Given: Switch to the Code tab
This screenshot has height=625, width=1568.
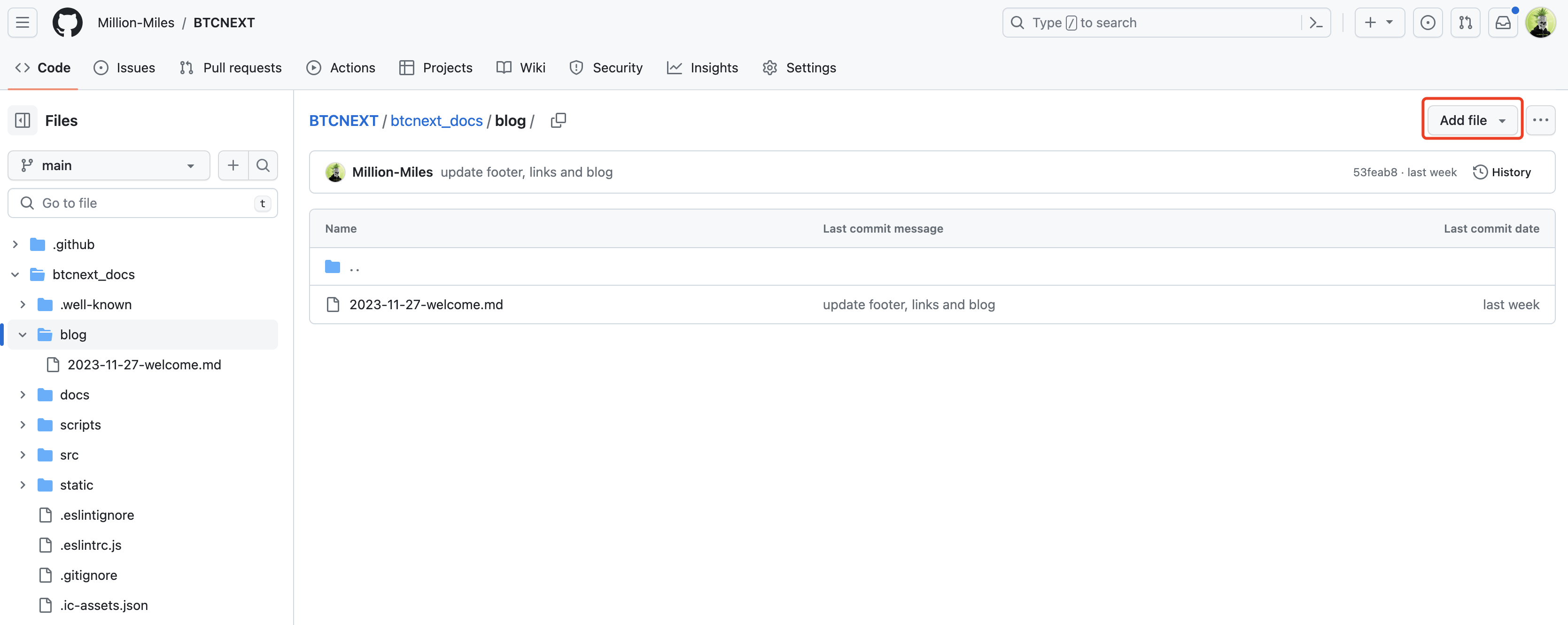Looking at the screenshot, I should click(43, 68).
